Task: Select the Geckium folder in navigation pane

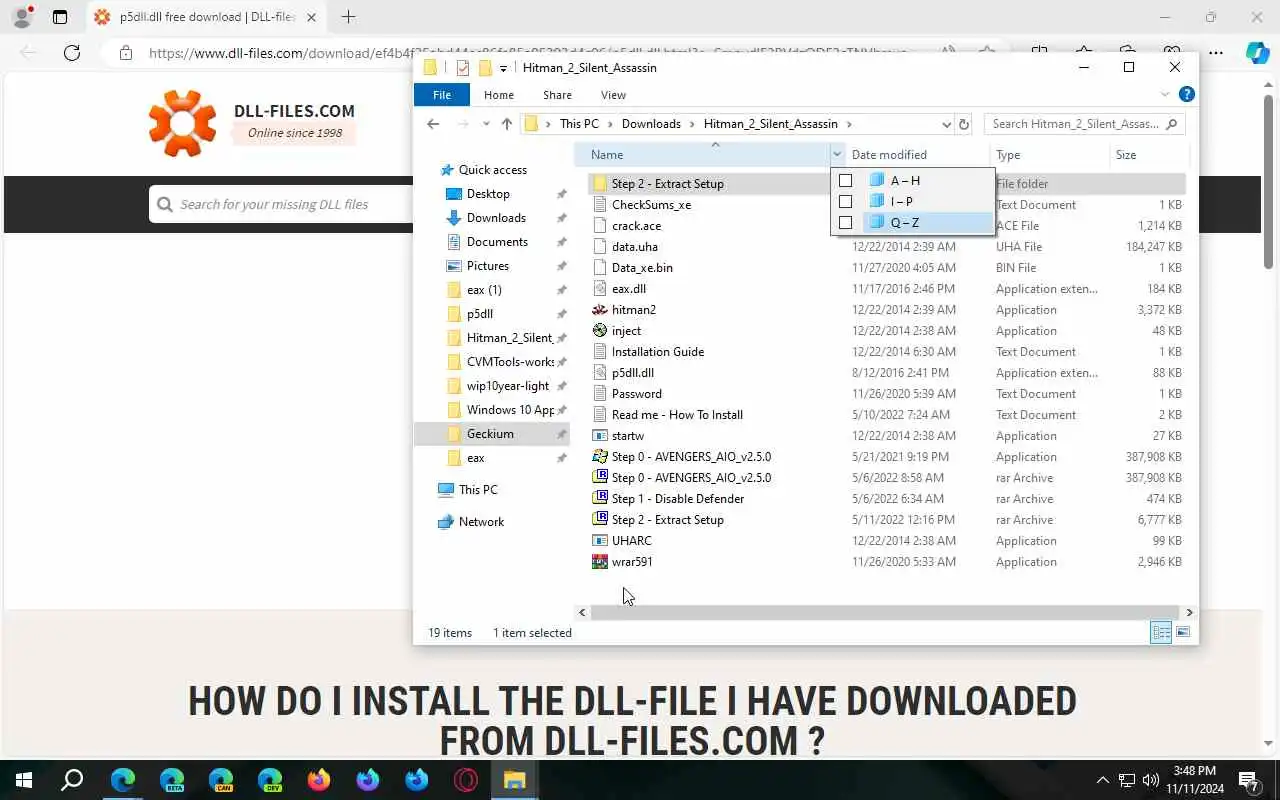Action: [x=490, y=434]
